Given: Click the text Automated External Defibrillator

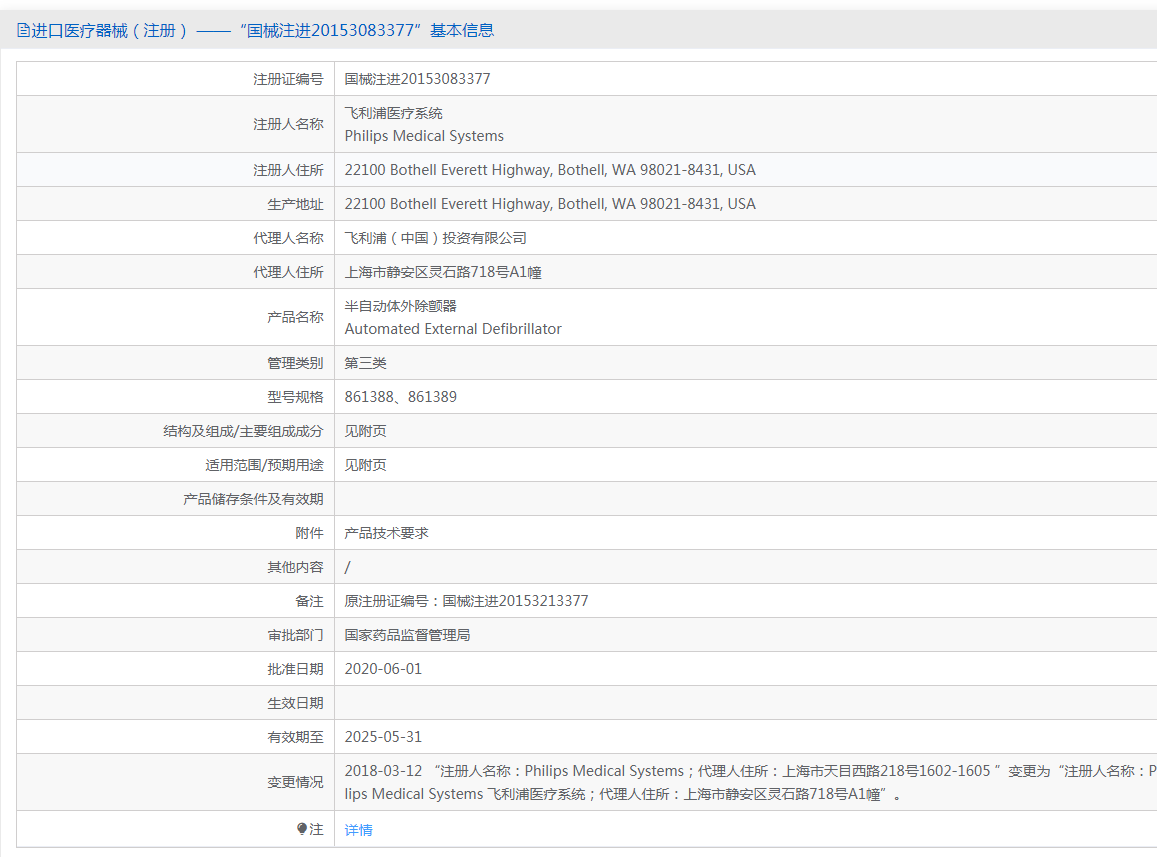Looking at the screenshot, I should coord(453,329).
